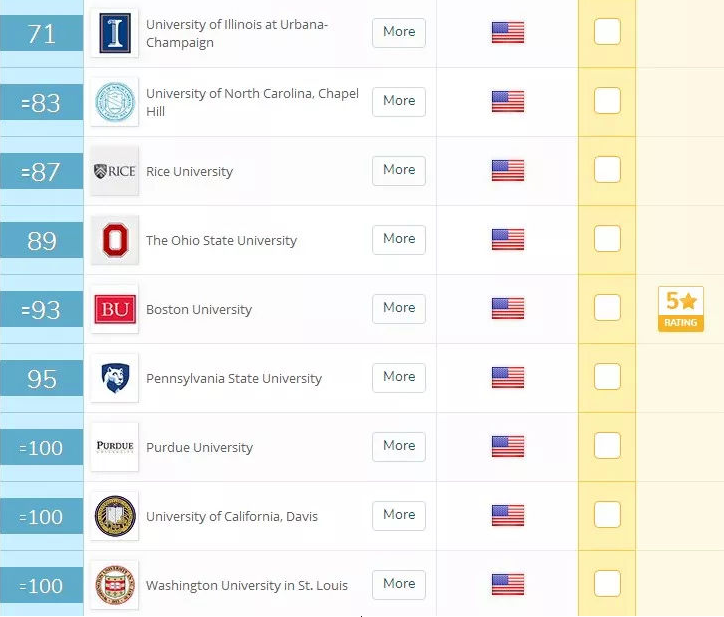Show More for Pennsylvania State University
The height and width of the screenshot is (617, 724).
[398, 378]
